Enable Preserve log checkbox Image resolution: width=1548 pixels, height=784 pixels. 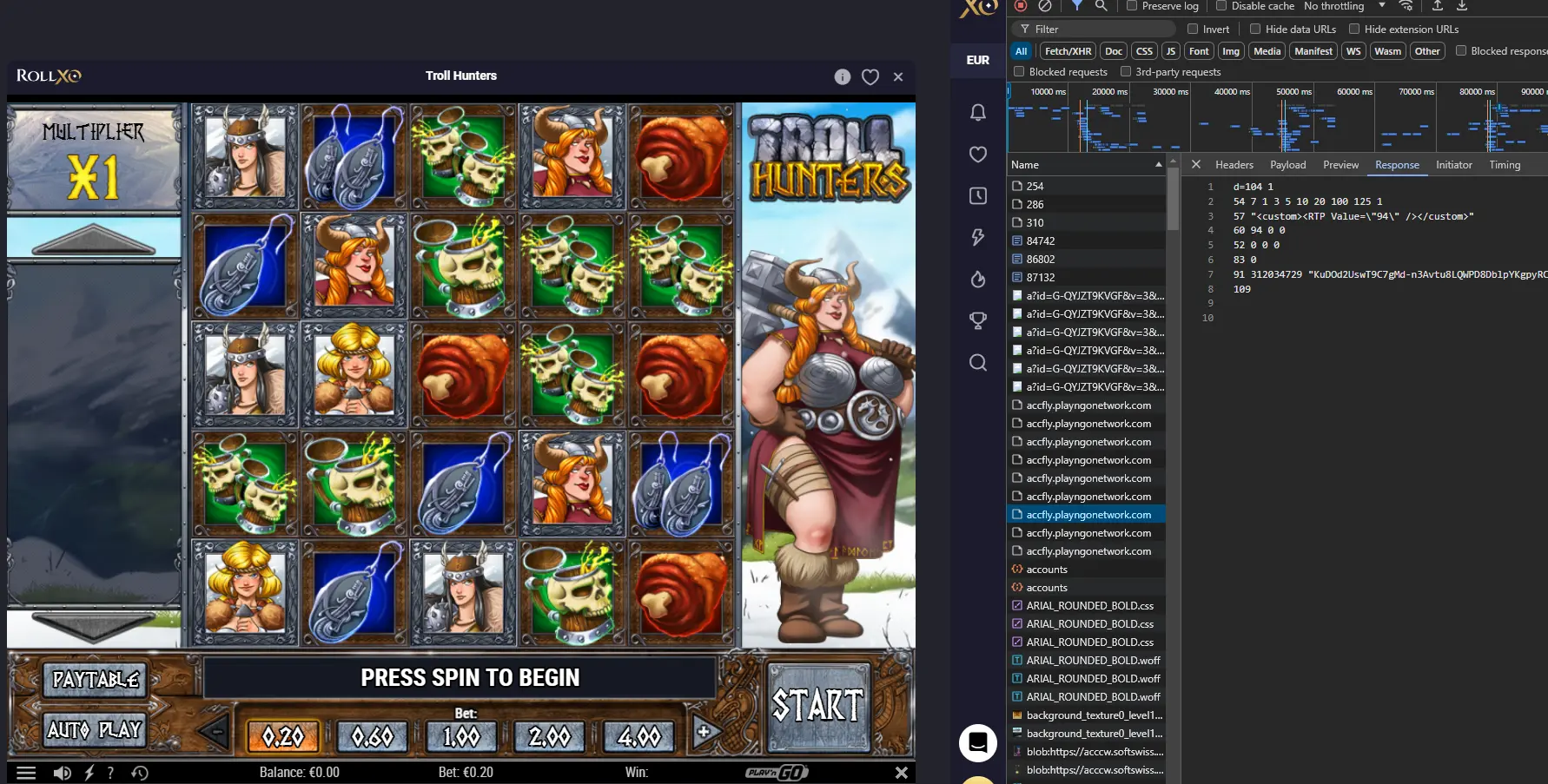coord(1132,5)
